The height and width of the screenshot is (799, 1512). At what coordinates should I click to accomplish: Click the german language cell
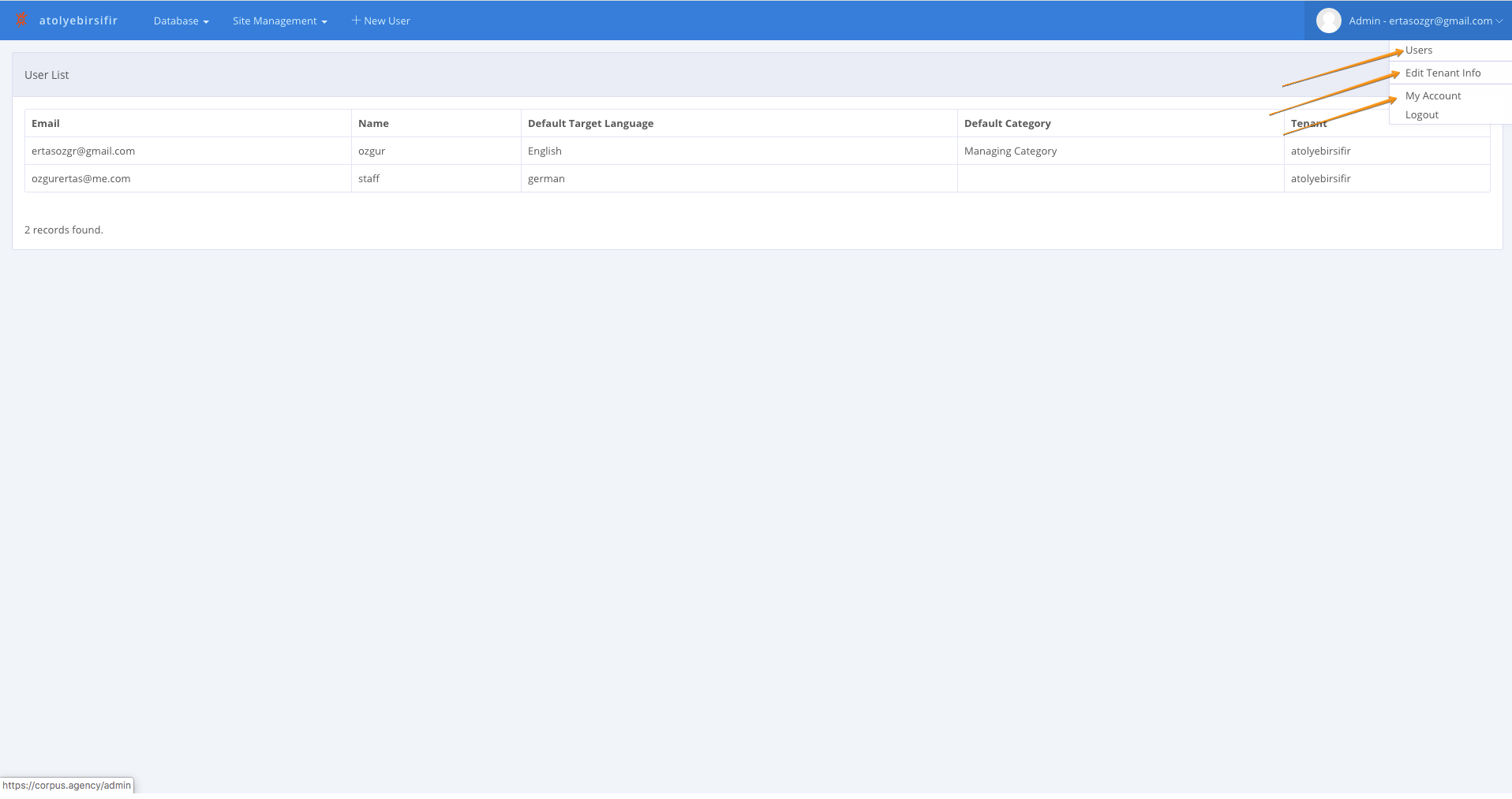tap(739, 178)
